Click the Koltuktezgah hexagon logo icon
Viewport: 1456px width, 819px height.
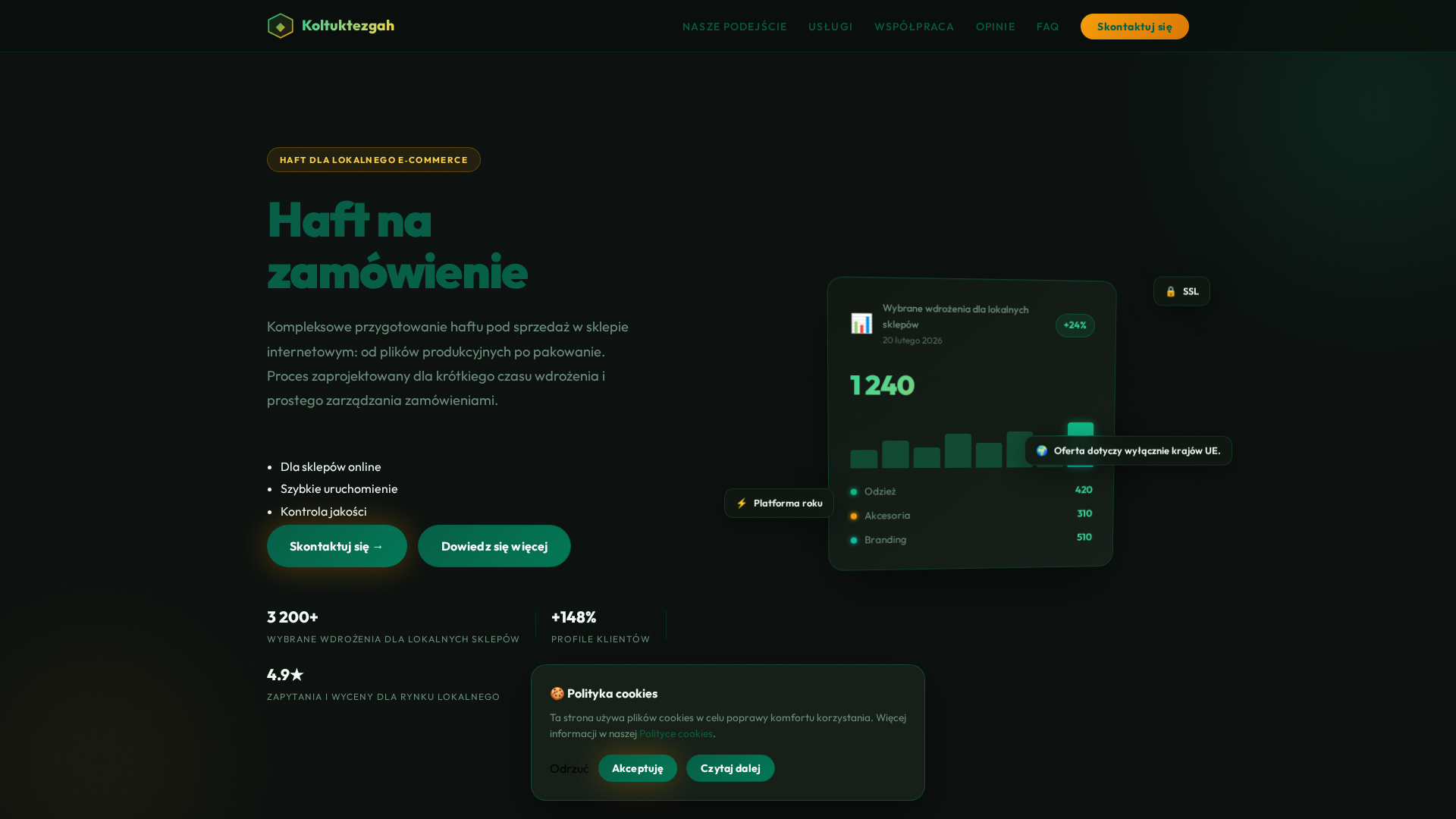pyautogui.click(x=281, y=26)
